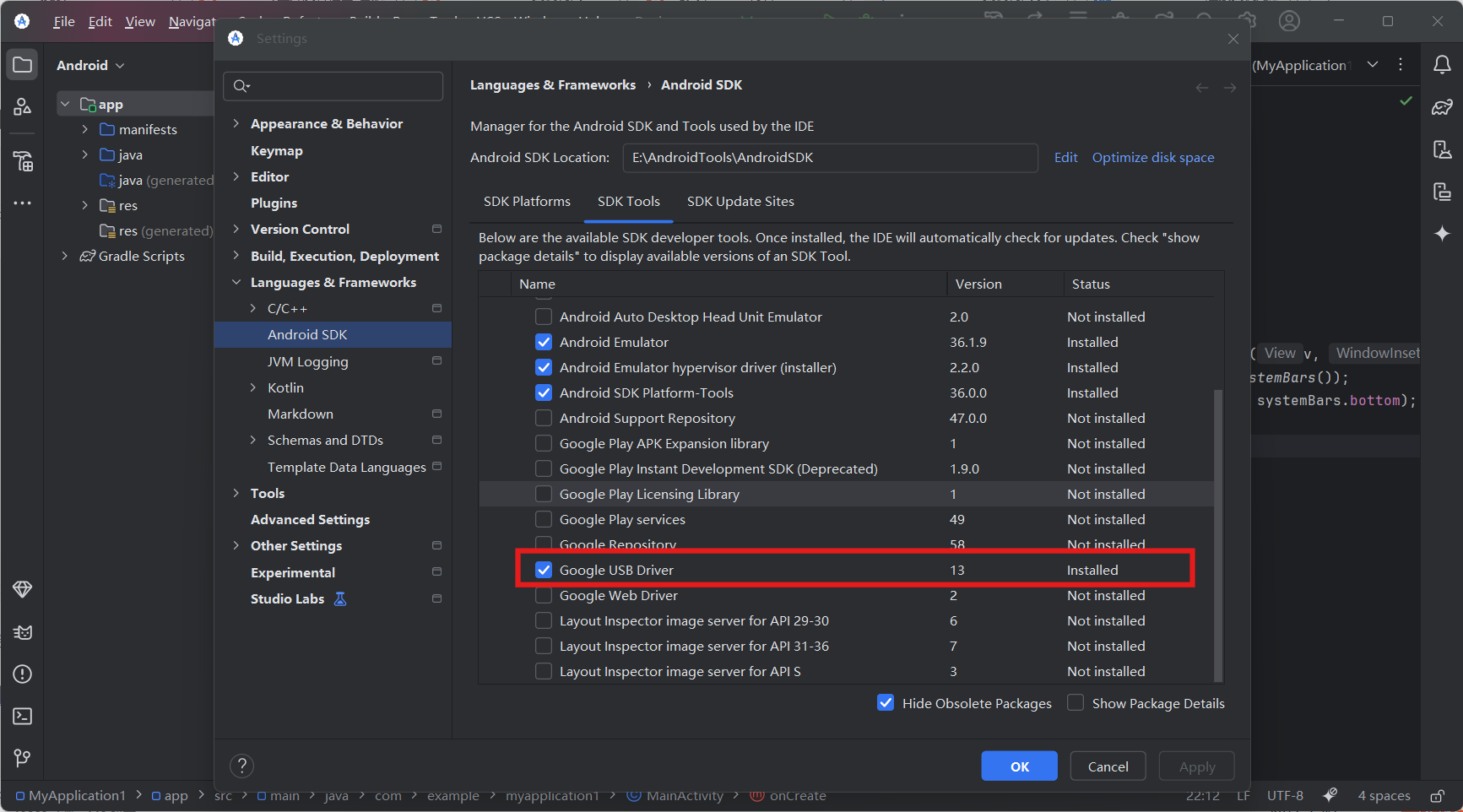Open the Device Manager icon on right sidebar
The width and height of the screenshot is (1463, 812).
point(1442,149)
